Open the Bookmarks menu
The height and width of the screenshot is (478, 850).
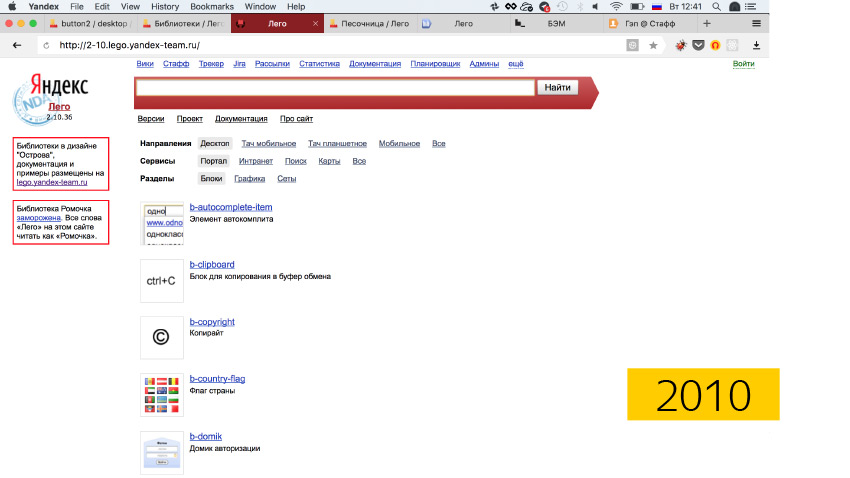(x=212, y=7)
